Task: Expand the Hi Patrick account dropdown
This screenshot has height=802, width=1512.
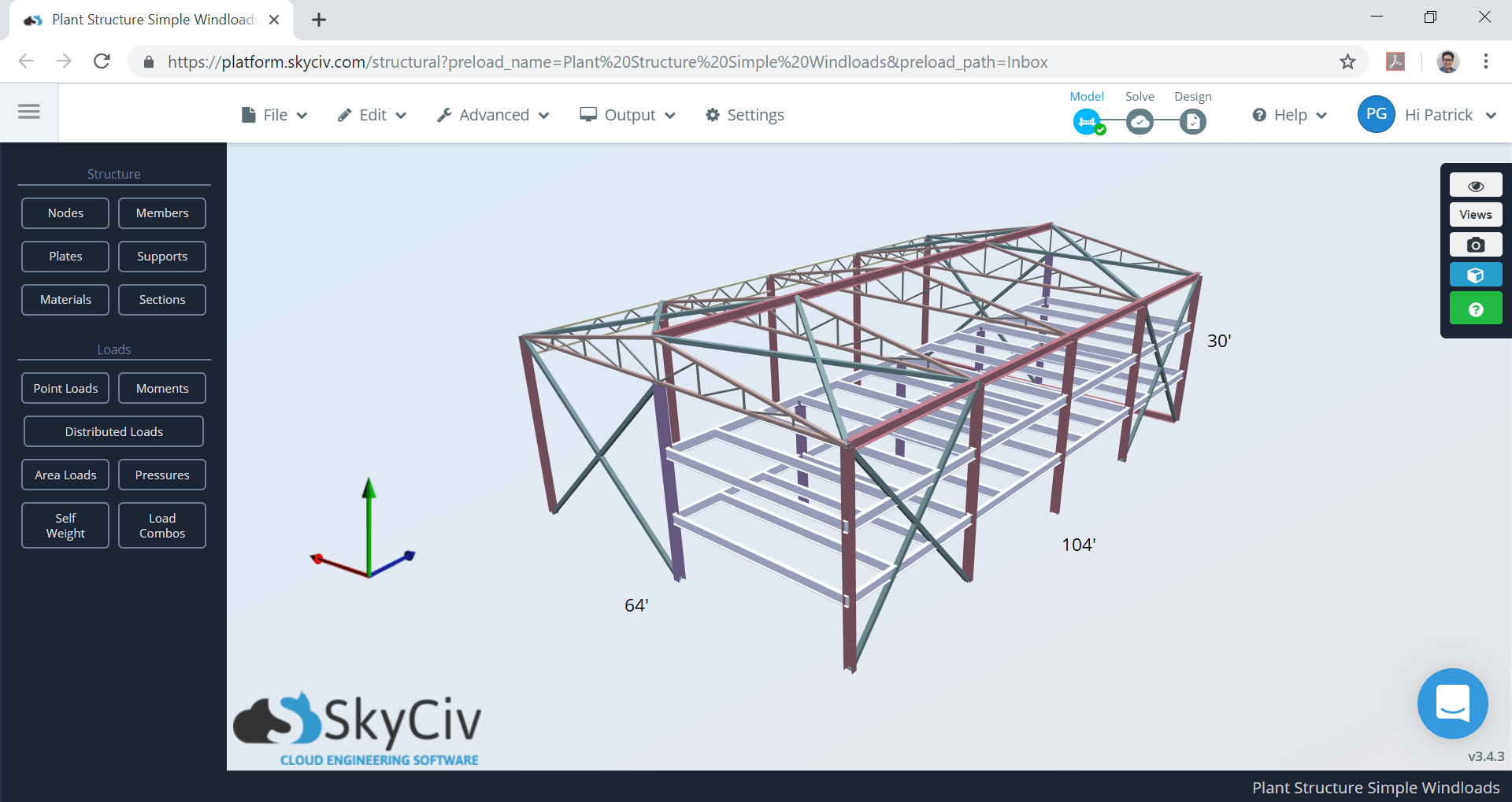Action: (x=1447, y=114)
